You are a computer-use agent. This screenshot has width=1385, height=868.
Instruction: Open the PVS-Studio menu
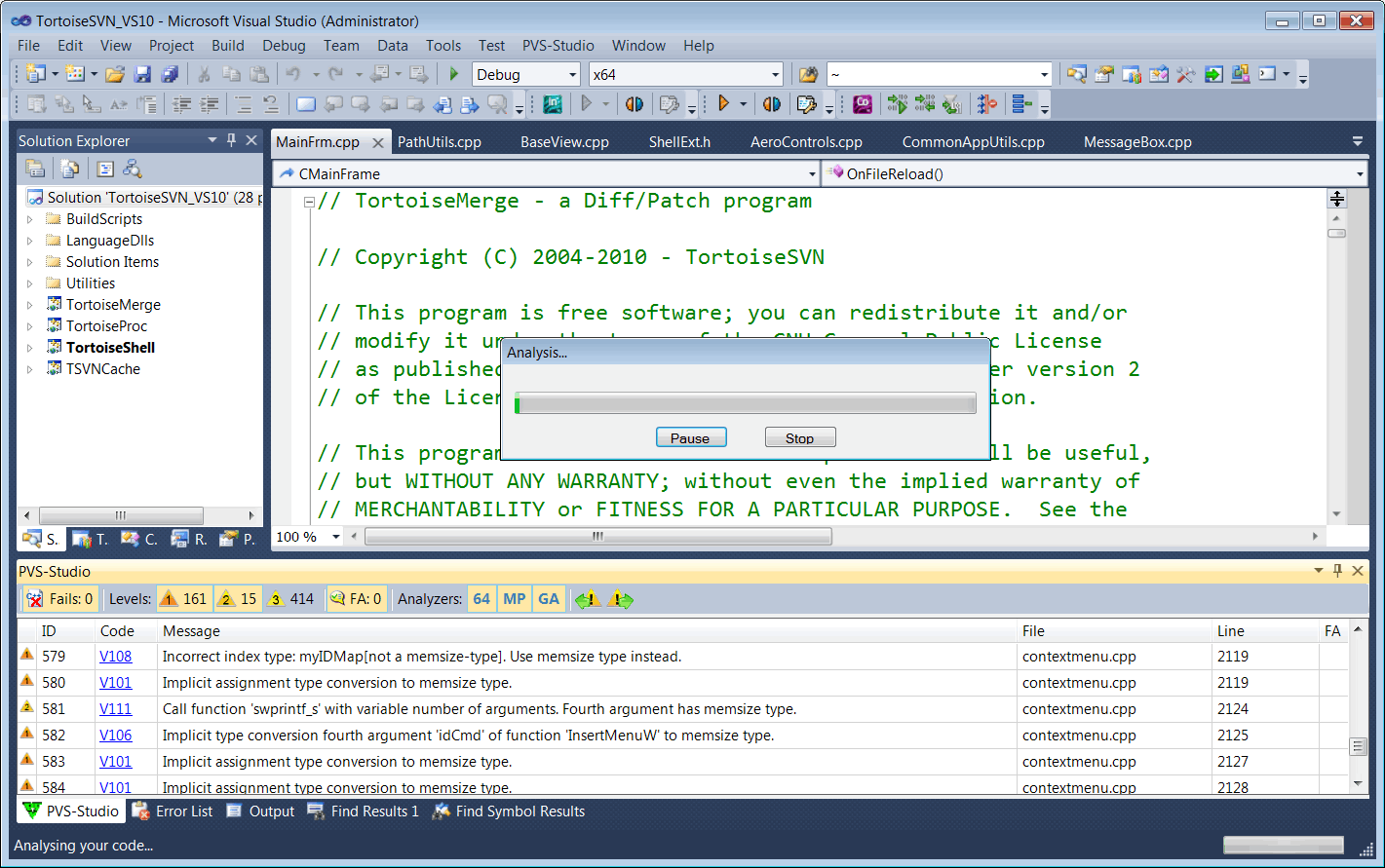click(x=558, y=45)
